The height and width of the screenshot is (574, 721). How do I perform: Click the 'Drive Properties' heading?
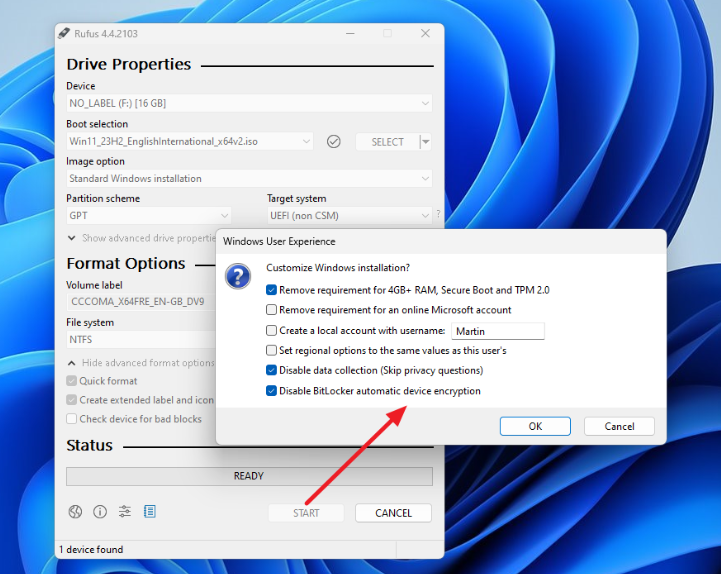pos(129,64)
